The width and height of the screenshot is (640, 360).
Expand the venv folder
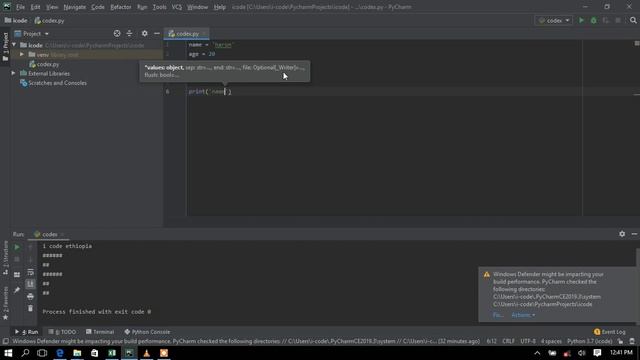(22, 54)
